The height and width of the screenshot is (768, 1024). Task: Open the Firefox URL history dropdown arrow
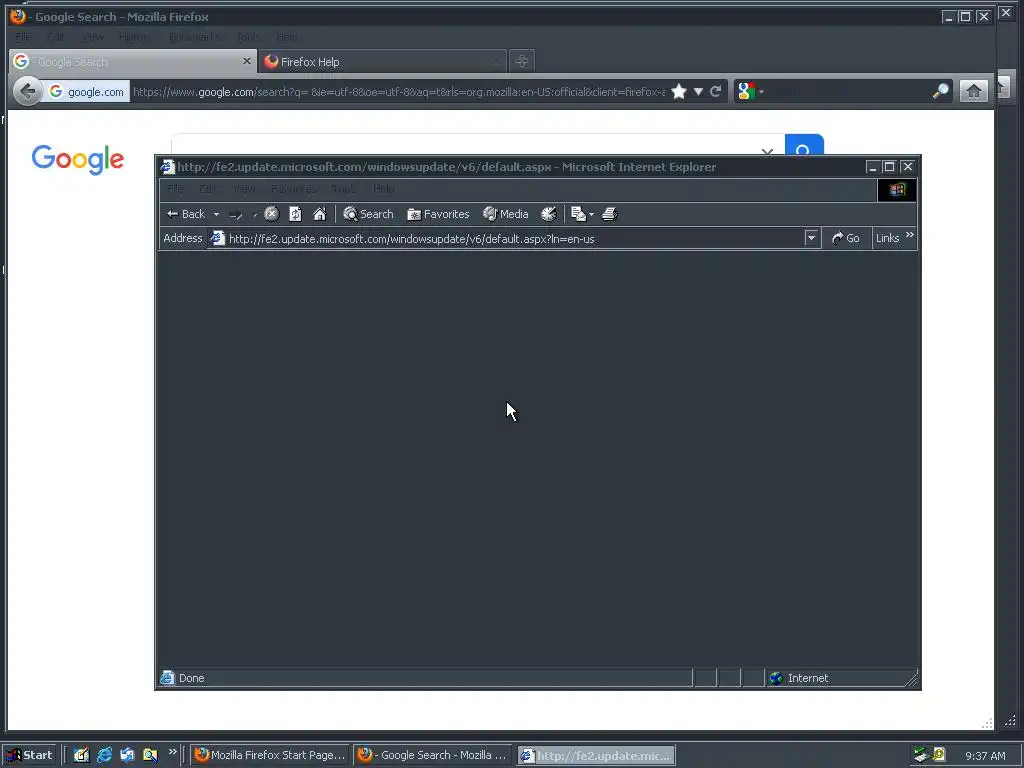coord(698,92)
